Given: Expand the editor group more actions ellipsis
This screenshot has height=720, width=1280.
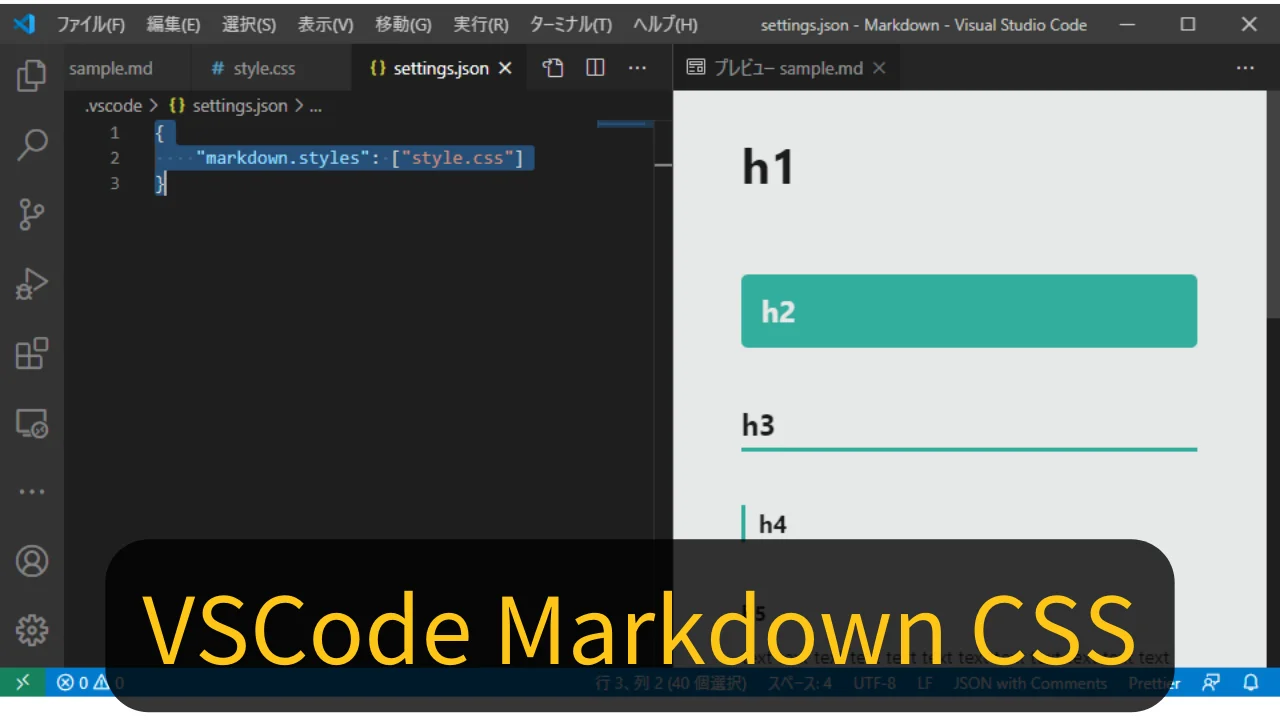Looking at the screenshot, I should (x=637, y=68).
